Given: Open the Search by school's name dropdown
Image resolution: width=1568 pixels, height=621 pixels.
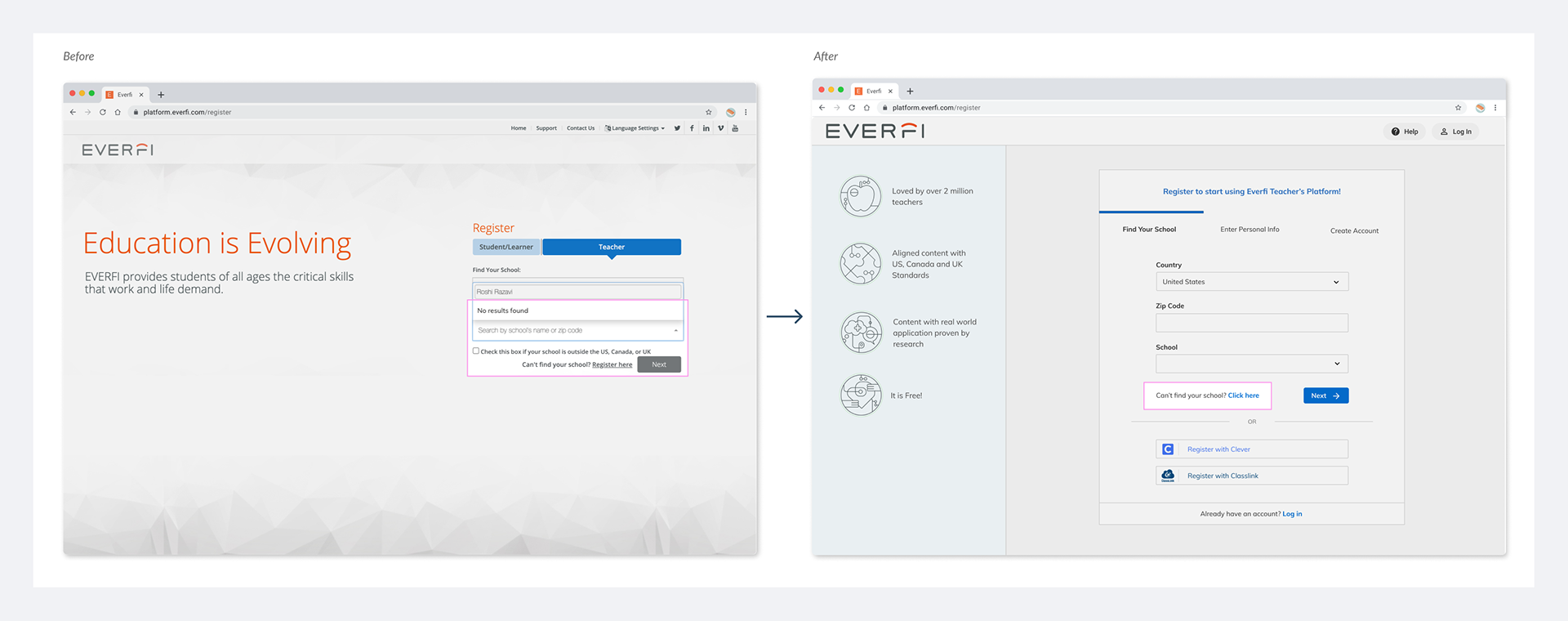Looking at the screenshot, I should (577, 330).
